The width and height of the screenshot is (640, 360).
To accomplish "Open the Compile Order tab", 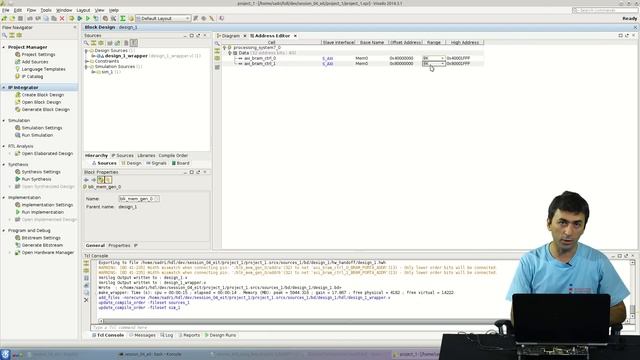I will pos(173,156).
